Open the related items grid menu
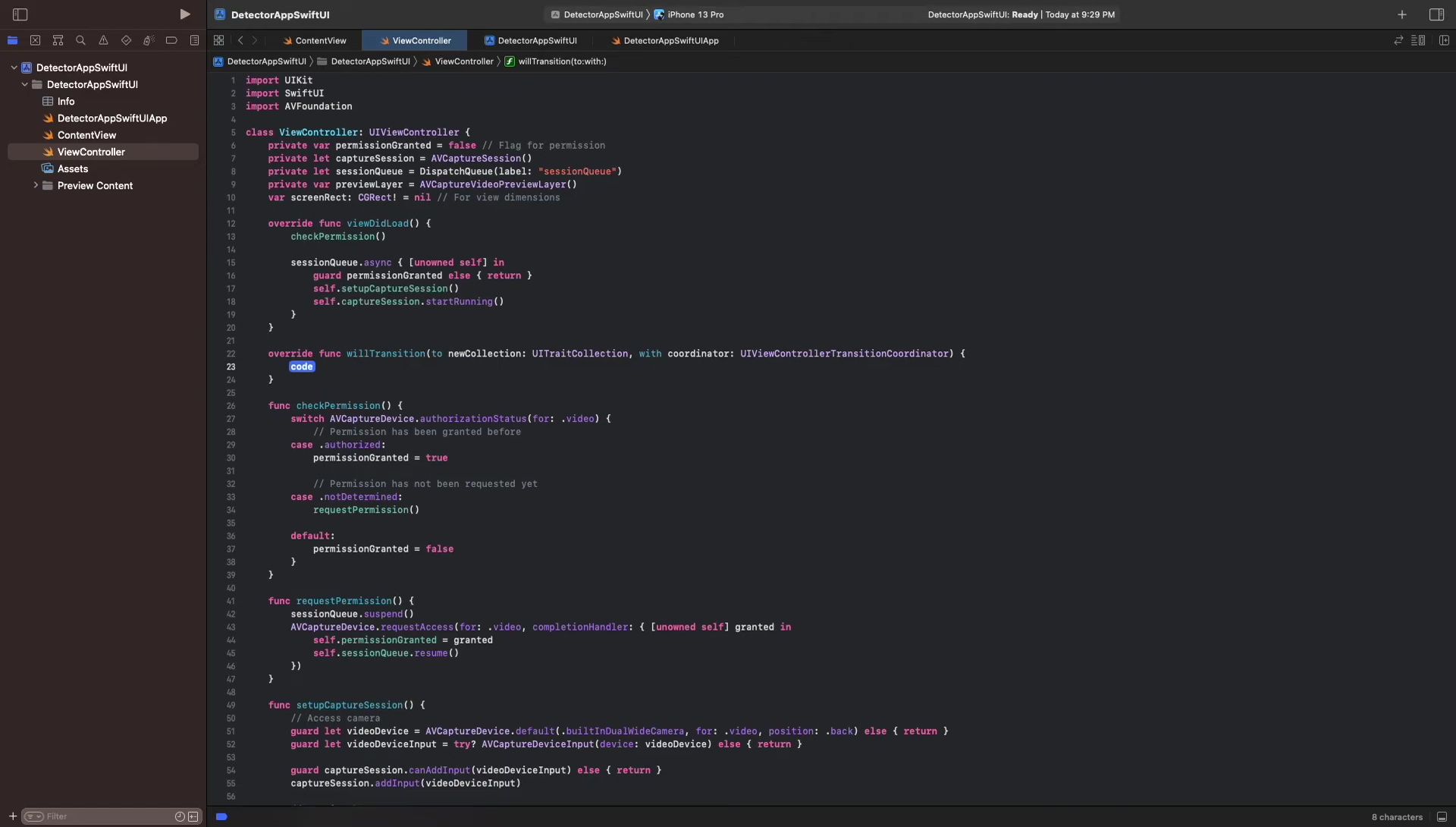Image resolution: width=1456 pixels, height=827 pixels. coord(218,40)
